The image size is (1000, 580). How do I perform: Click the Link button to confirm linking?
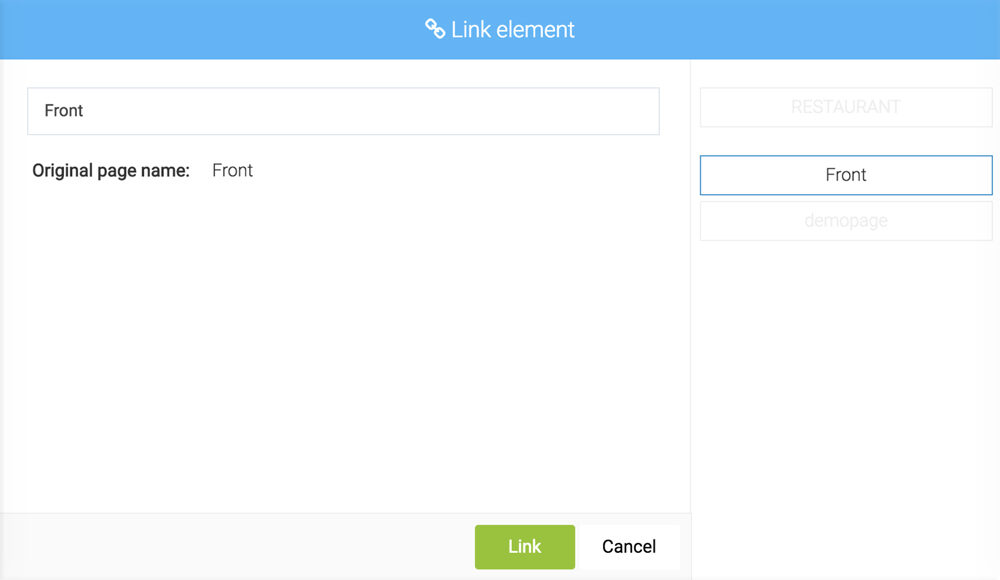524,547
